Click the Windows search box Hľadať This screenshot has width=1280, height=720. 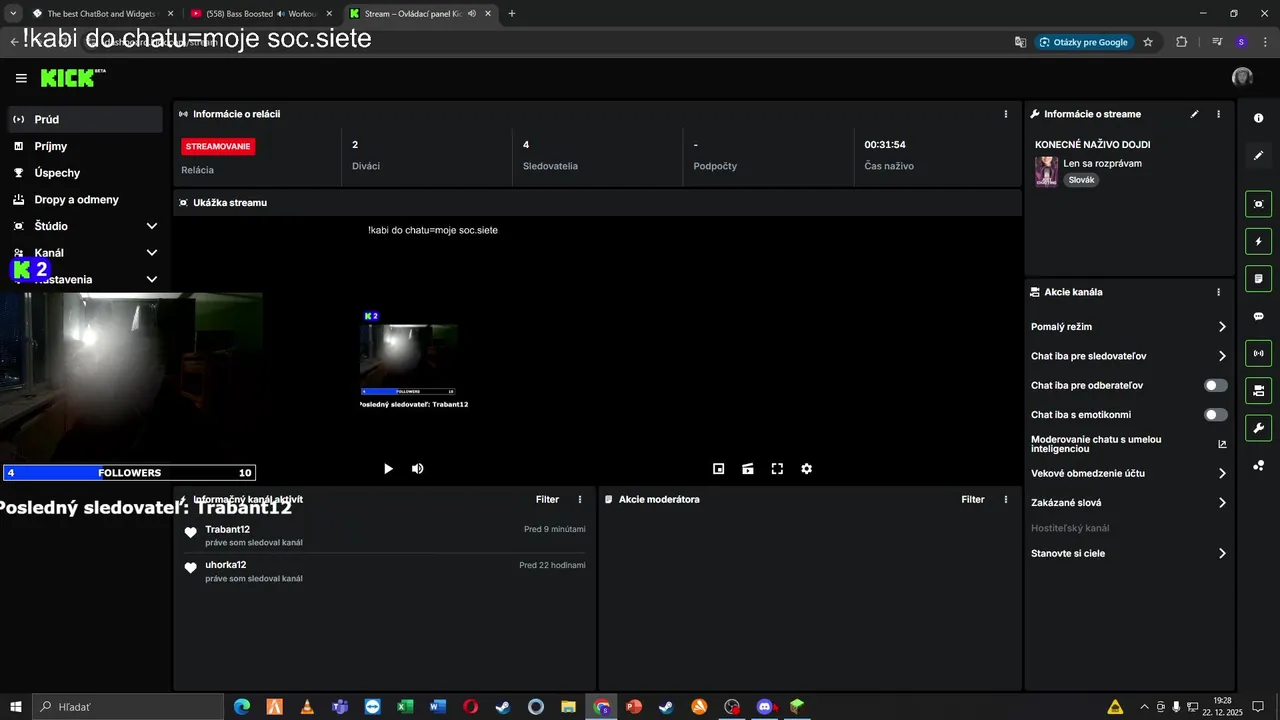click(127, 707)
